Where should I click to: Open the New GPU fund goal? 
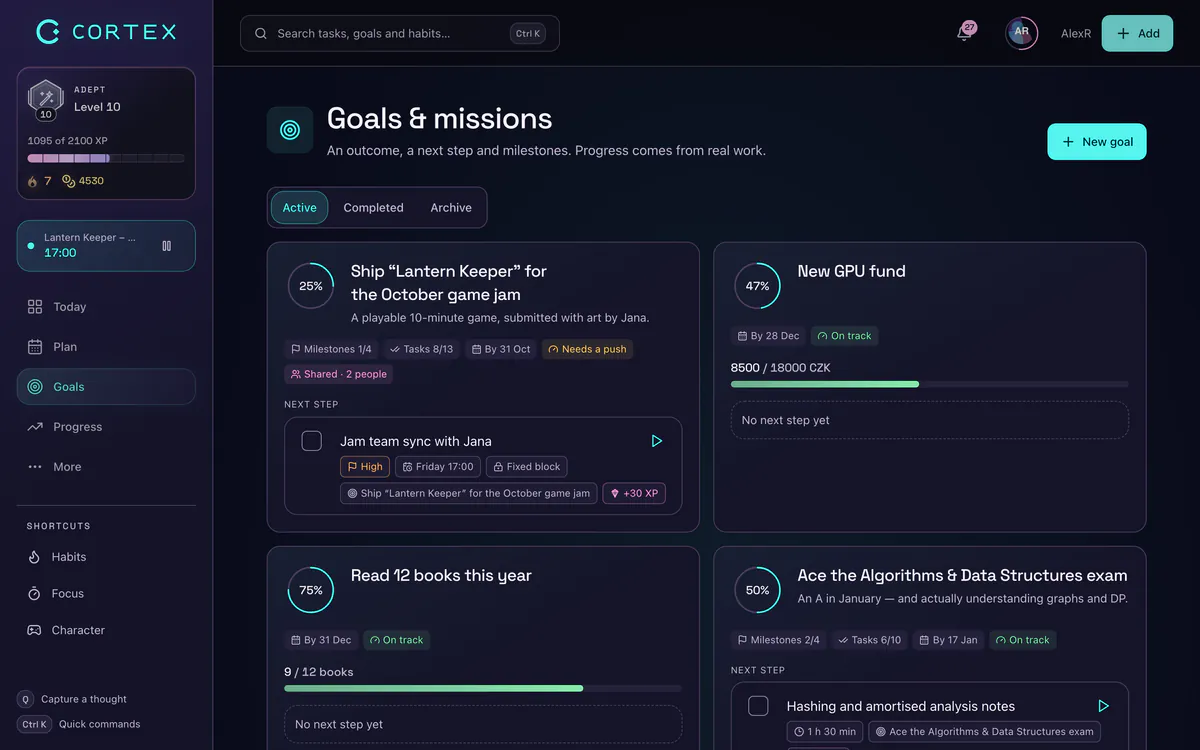pyautogui.click(x=852, y=271)
